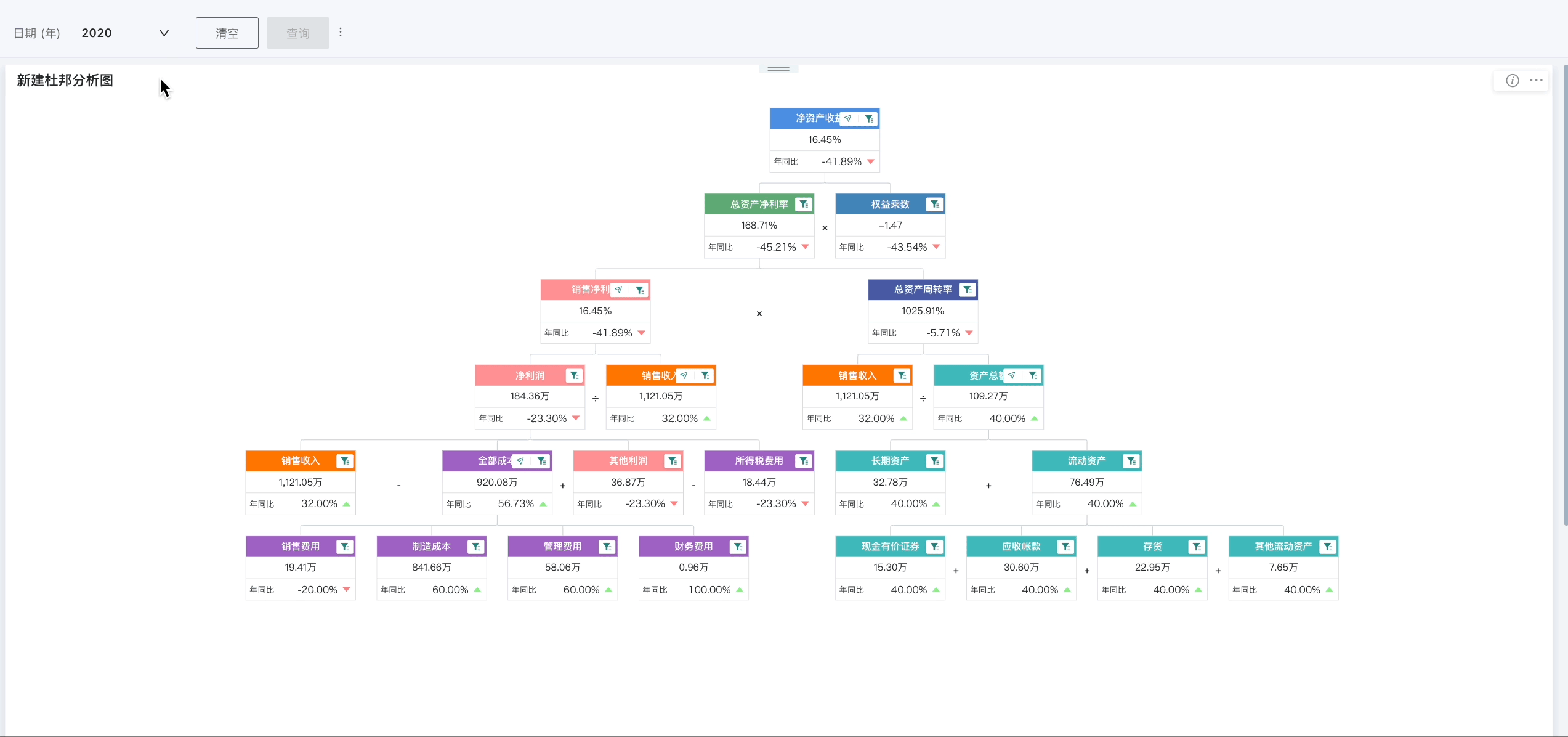Click 年同比 56.73% in 全部成本 node
This screenshot has width=1568, height=737.
[497, 504]
